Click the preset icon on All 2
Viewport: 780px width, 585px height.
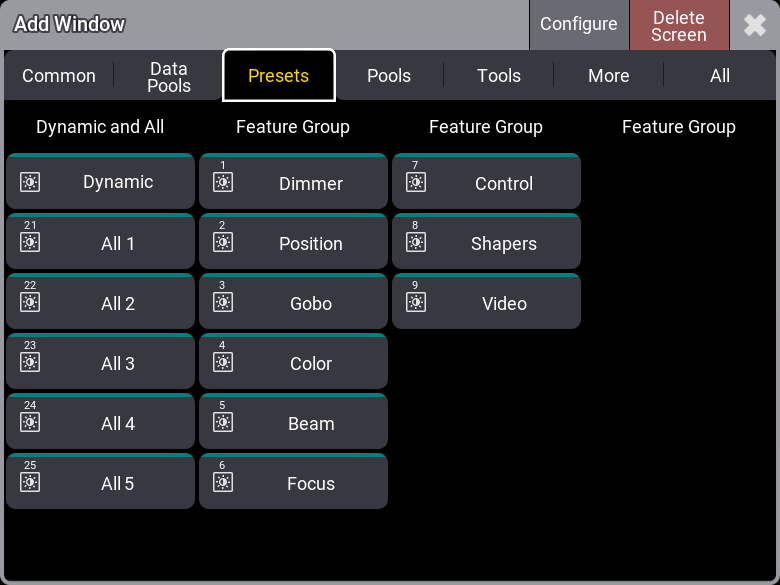tap(30, 302)
